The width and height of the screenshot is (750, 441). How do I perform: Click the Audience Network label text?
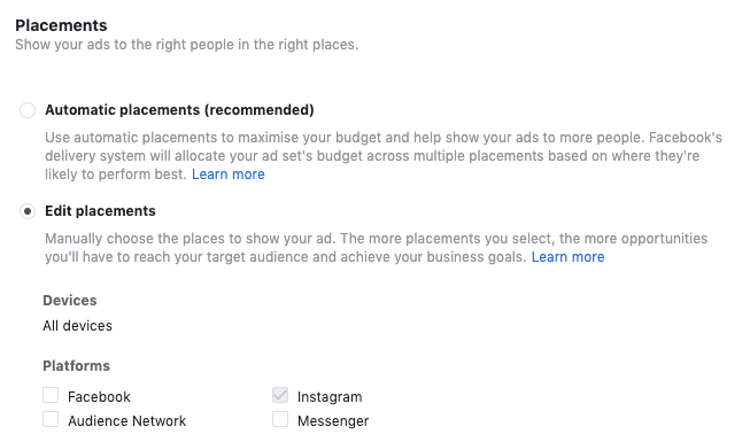coord(127,421)
